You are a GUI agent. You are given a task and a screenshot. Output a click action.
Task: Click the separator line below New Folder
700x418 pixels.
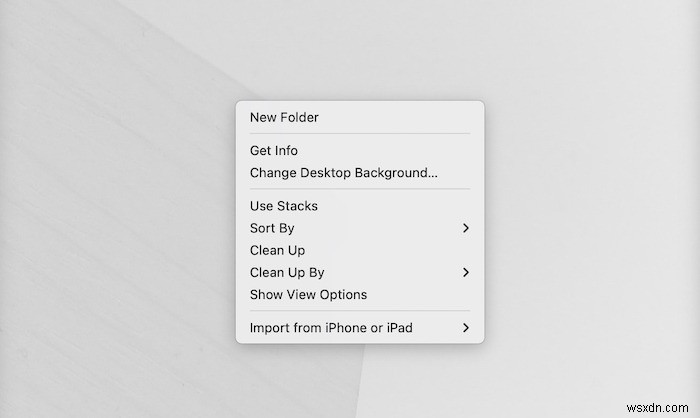click(x=360, y=134)
